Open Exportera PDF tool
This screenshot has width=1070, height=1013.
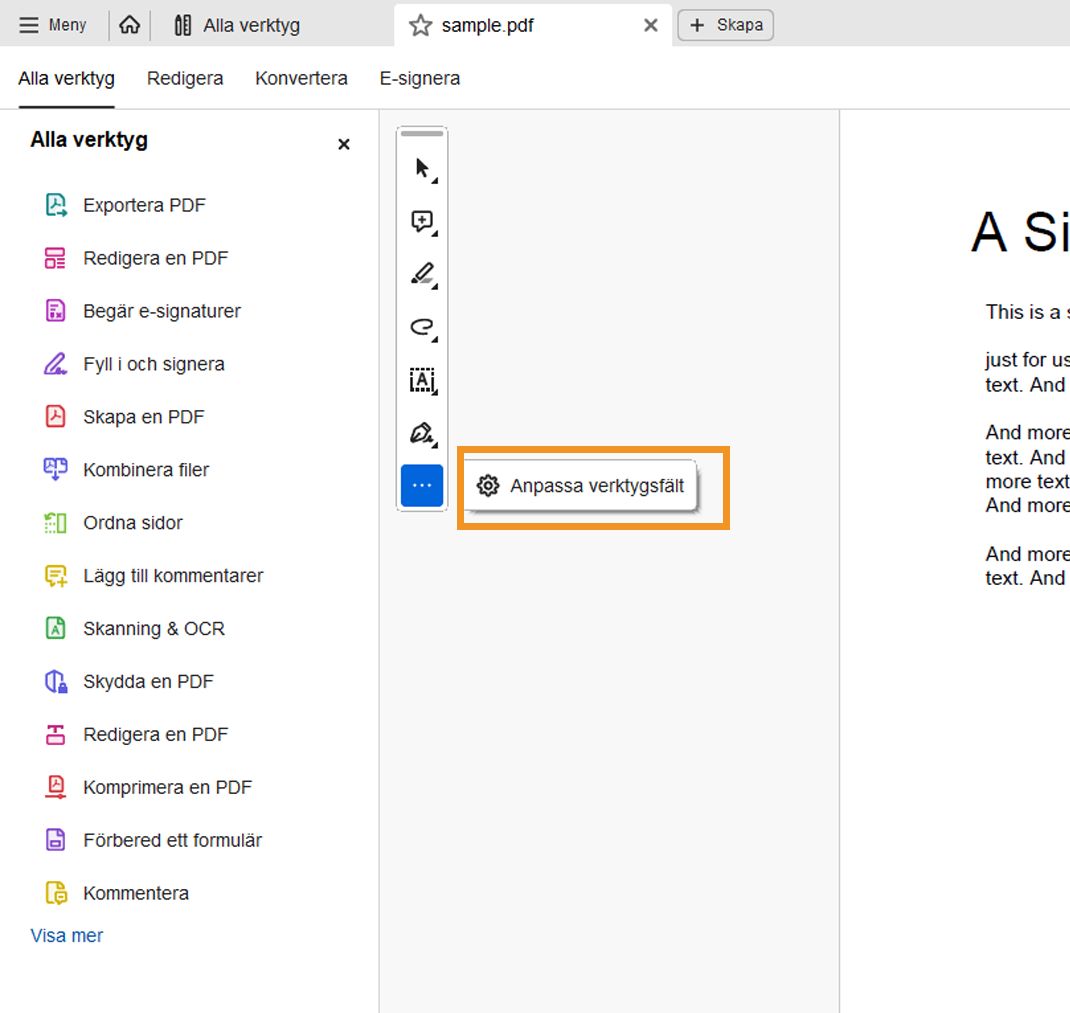coord(144,205)
